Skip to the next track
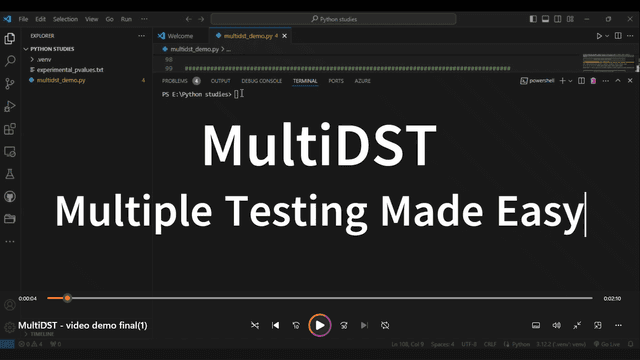Viewport: 640px width, 360px height. 364,325
